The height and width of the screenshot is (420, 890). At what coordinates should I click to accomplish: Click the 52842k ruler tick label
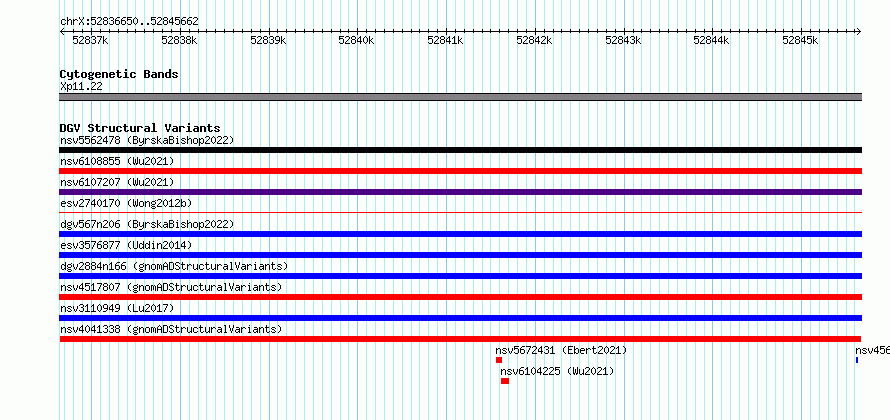point(534,40)
